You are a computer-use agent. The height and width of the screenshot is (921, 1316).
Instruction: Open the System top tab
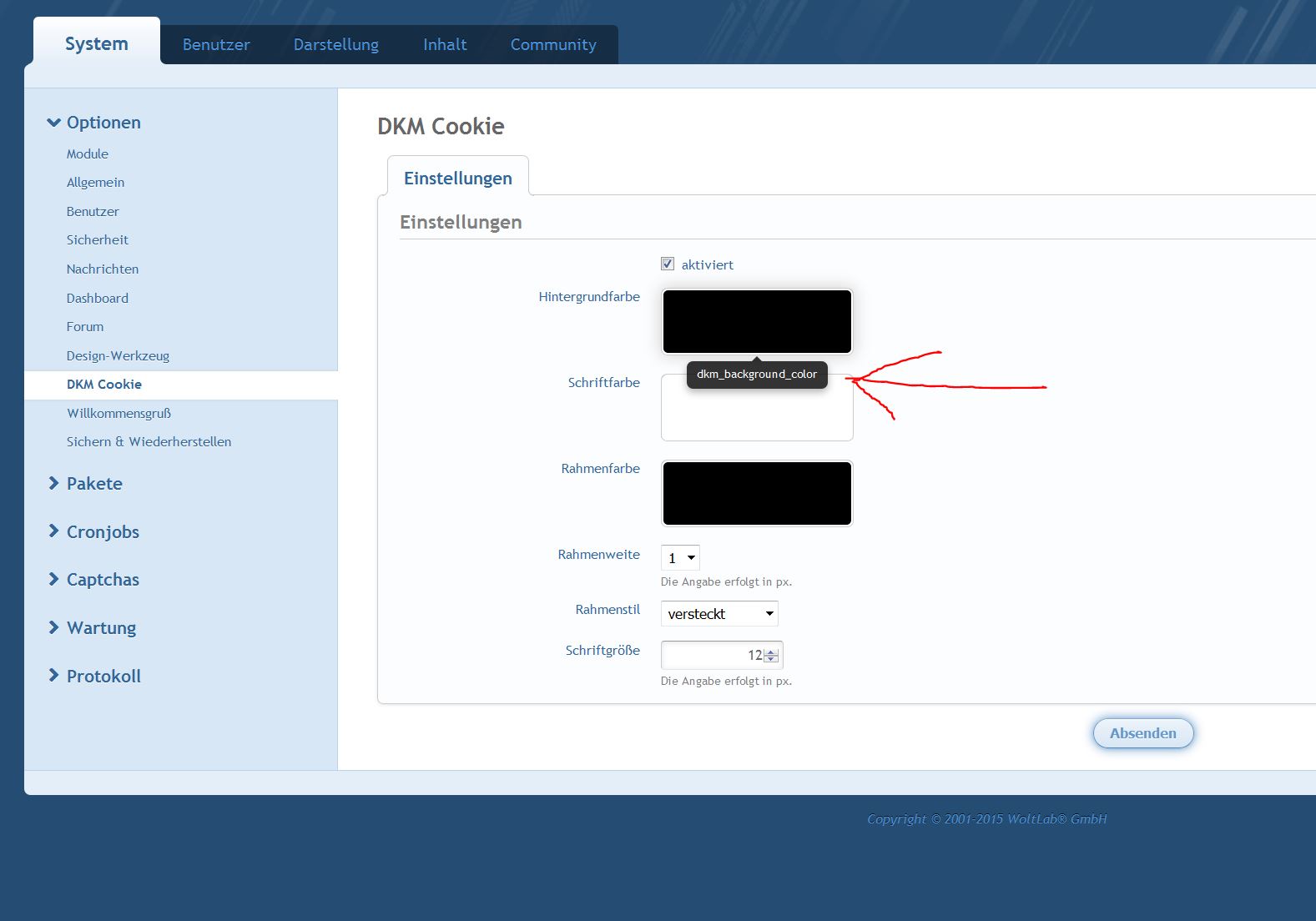pyautogui.click(x=97, y=43)
